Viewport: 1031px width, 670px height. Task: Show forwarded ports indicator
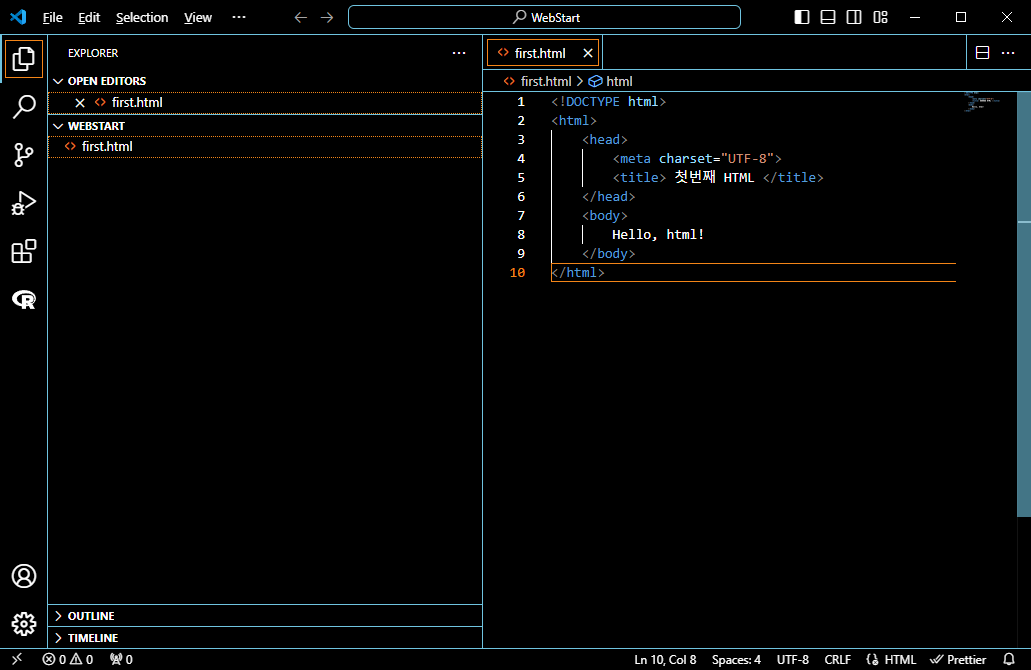coord(121,659)
